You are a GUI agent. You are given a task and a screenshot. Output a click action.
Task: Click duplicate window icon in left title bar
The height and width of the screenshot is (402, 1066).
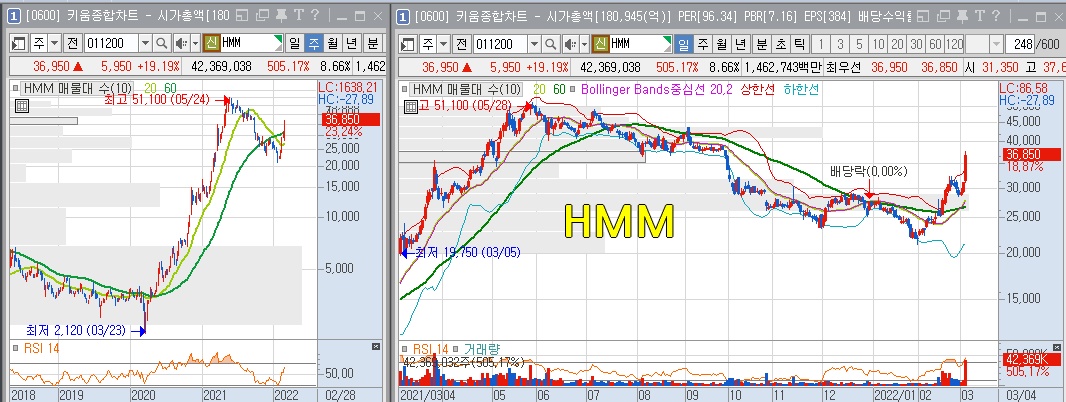[x=262, y=16]
